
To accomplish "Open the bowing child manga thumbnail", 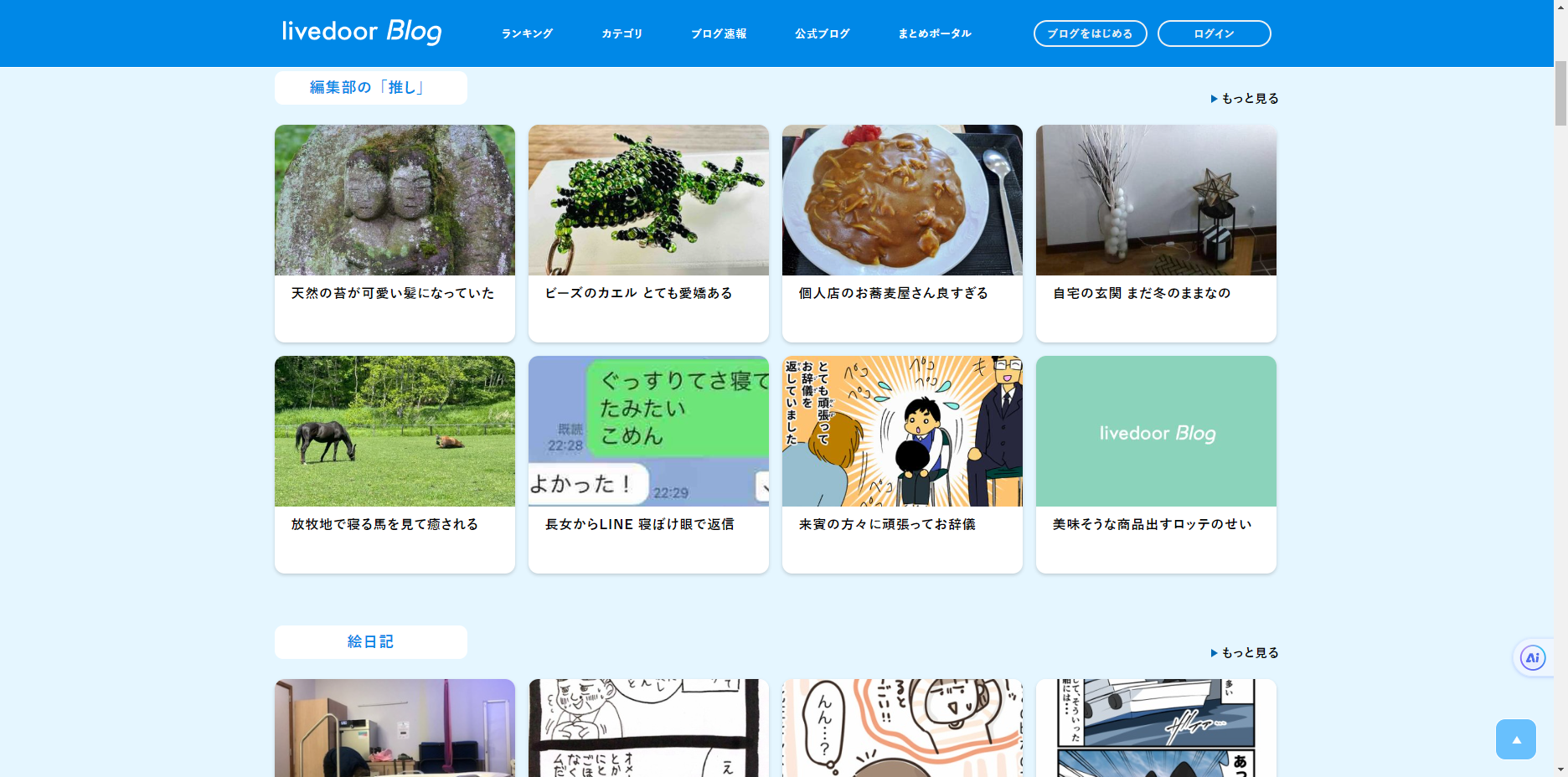I will click(x=902, y=431).
